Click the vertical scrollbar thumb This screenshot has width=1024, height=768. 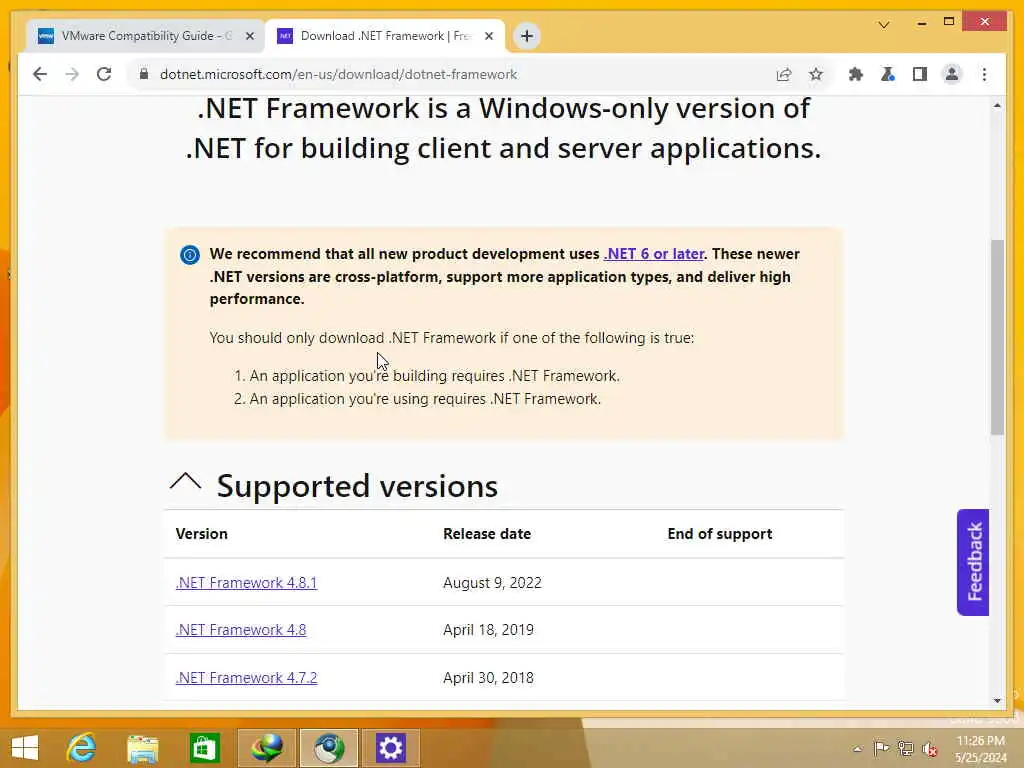coord(997,337)
